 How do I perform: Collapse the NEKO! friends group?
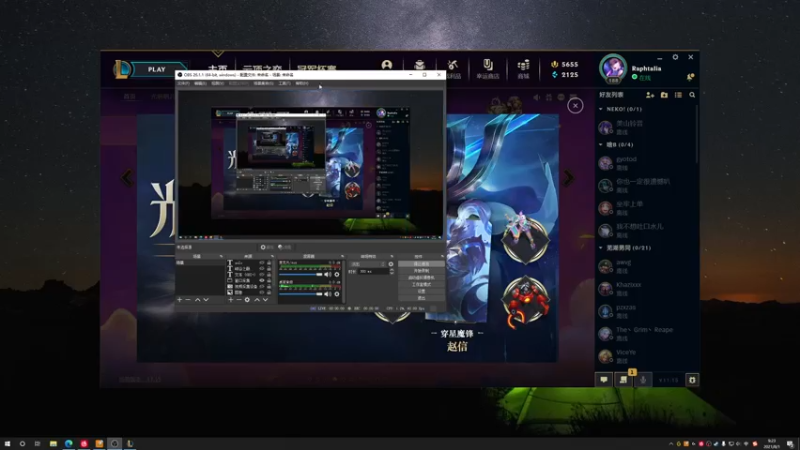pyautogui.click(x=601, y=109)
